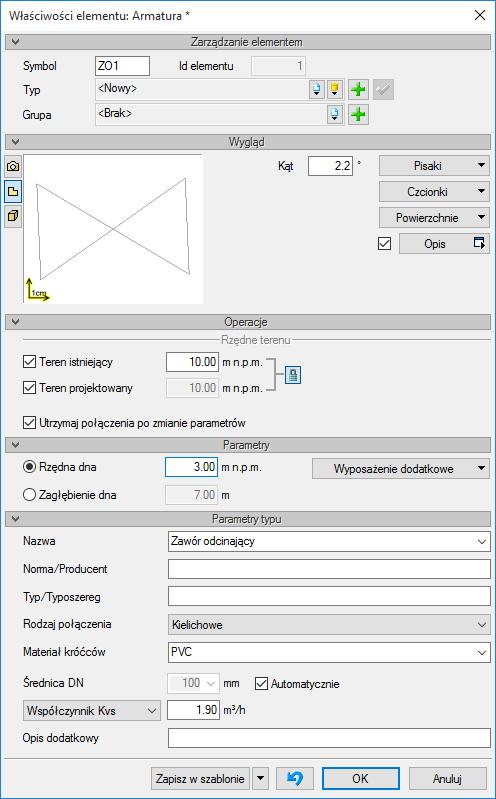The width and height of the screenshot is (496, 799).
Task: Click blue undo arrow button
Action: (295, 778)
